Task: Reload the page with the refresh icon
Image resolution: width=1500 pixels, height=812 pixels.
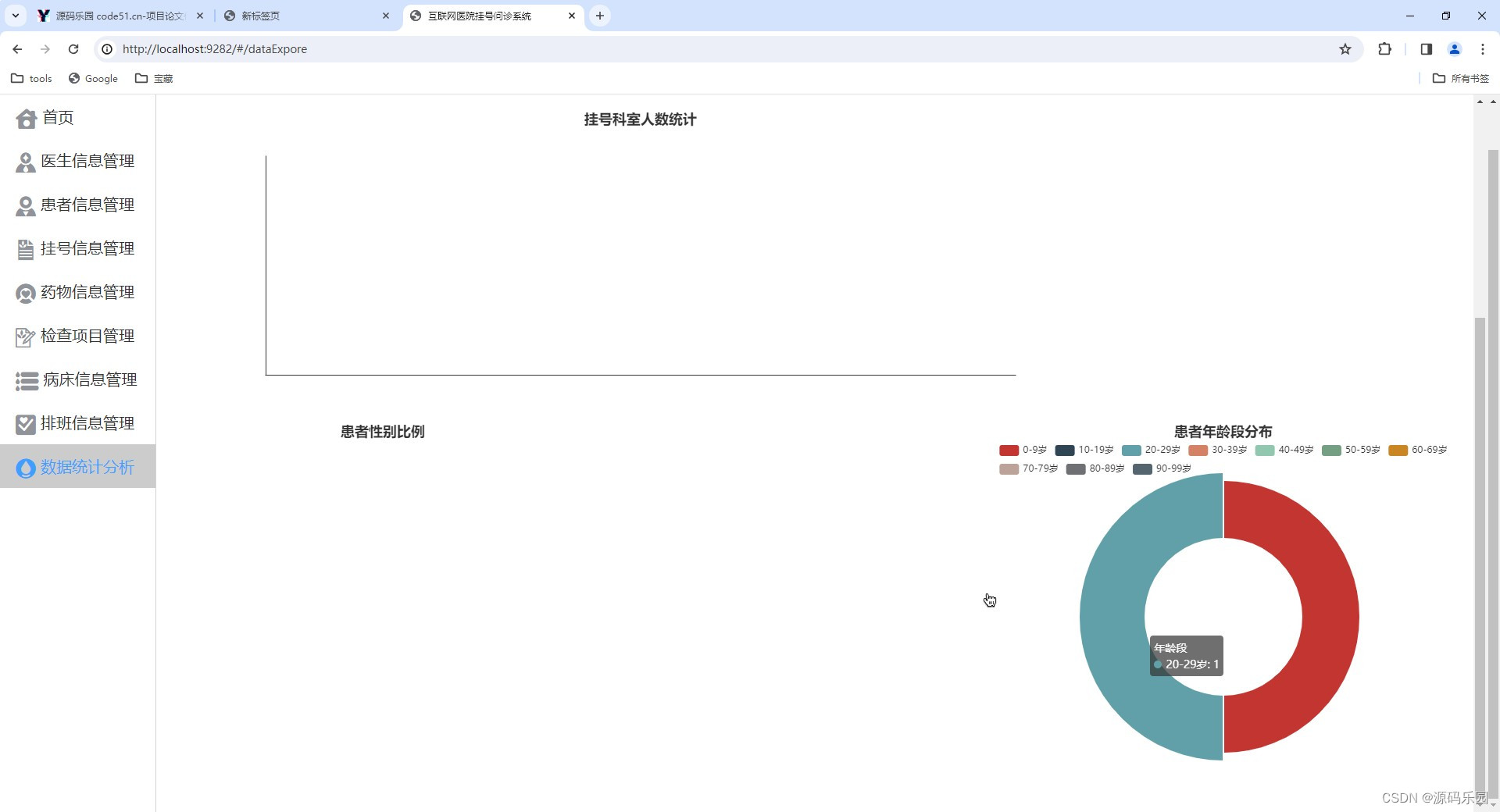Action: point(73,49)
